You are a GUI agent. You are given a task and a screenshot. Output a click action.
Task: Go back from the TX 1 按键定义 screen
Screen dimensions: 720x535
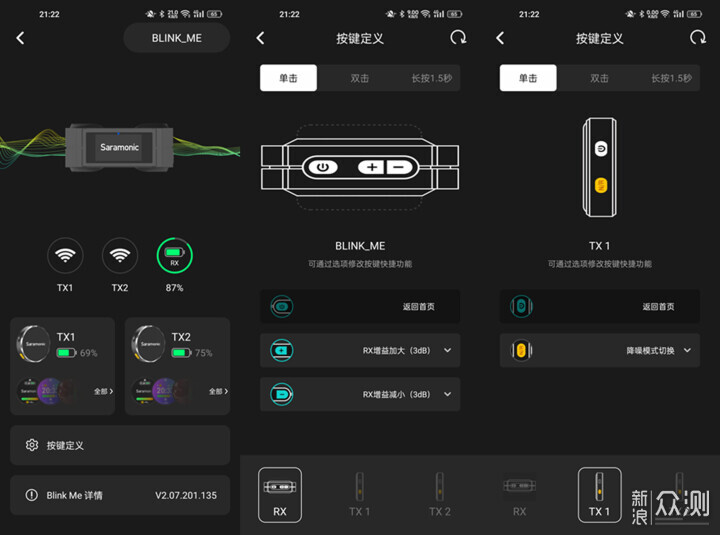501,38
